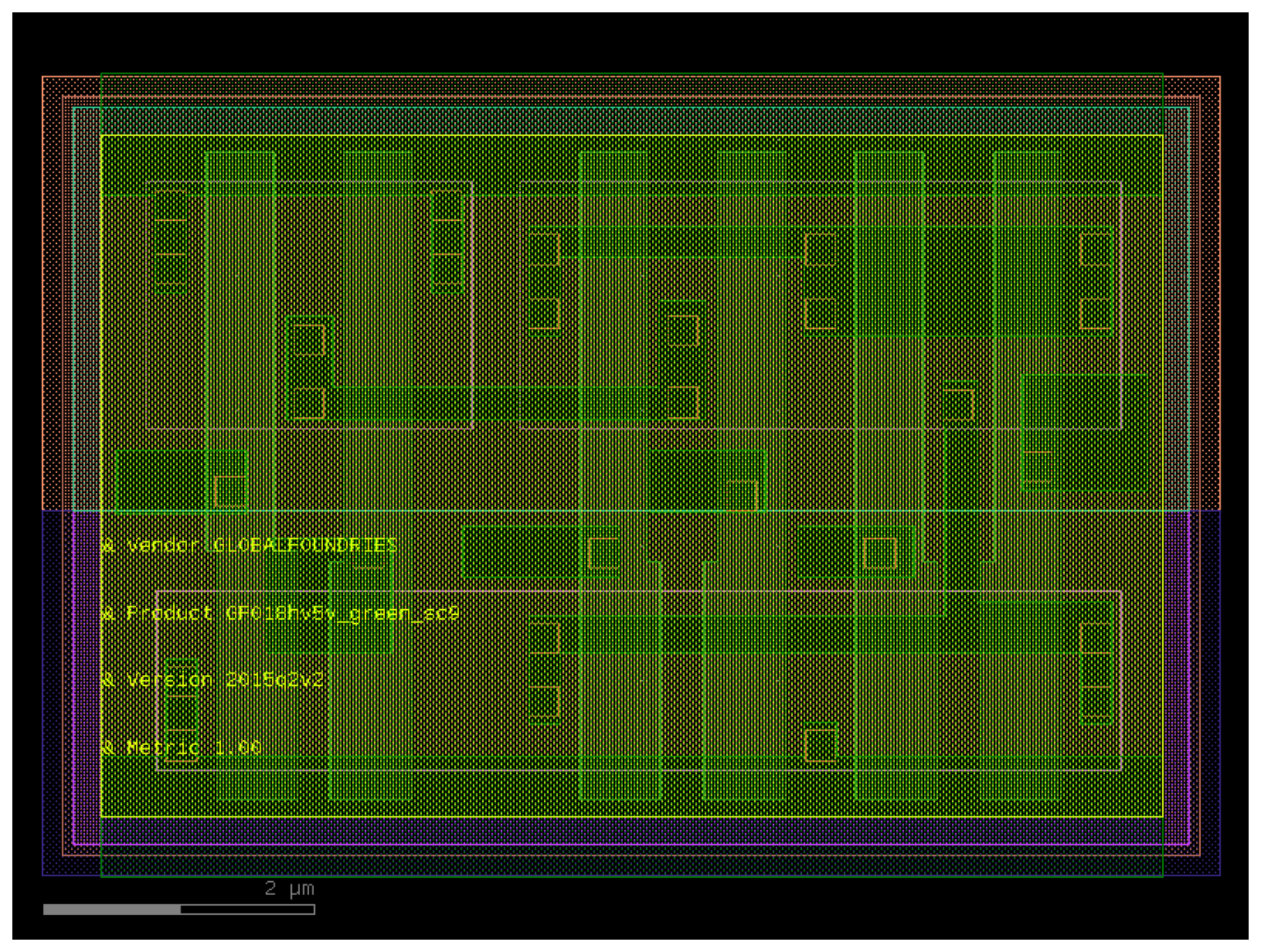Image resolution: width=1261 pixels, height=952 pixels.
Task: Click the '& Product GF018hv5v_green_sc9' label
Action: 281,614
